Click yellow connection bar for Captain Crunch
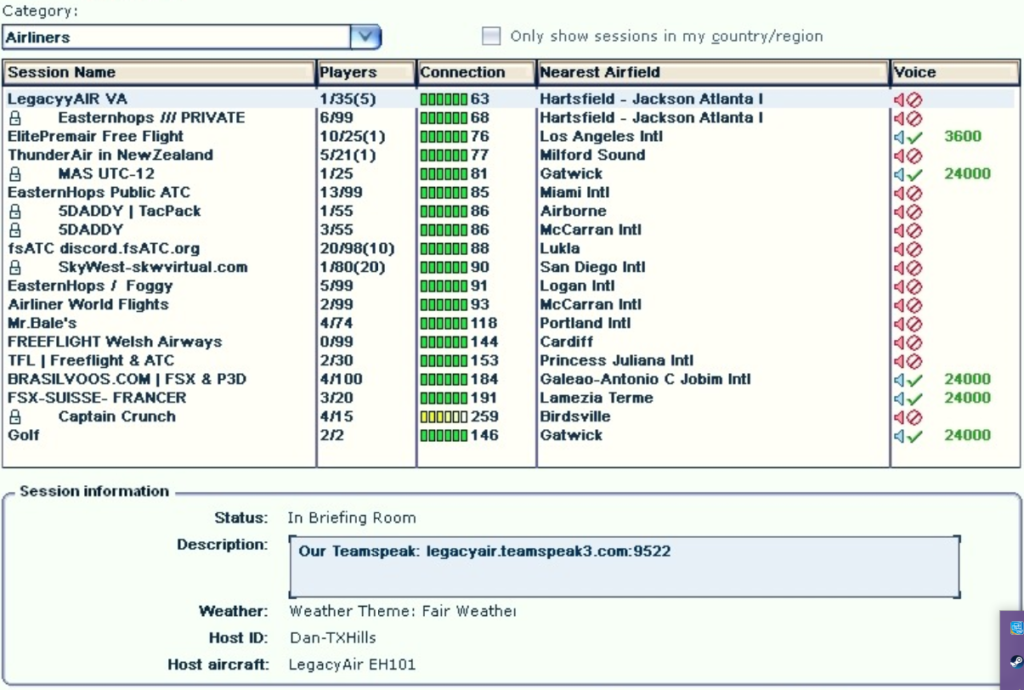Image resolution: width=1024 pixels, height=690 pixels. [444, 416]
